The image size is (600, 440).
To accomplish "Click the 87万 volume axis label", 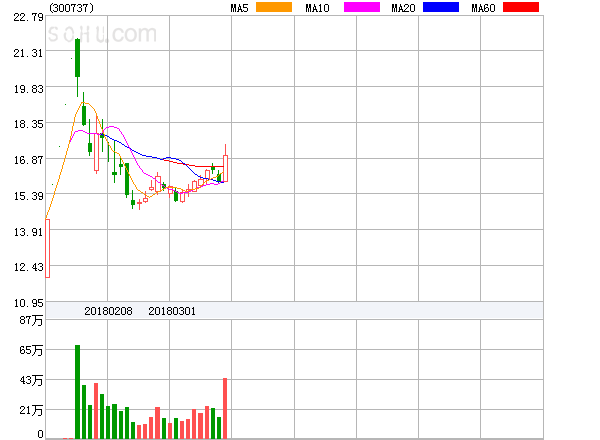I will pyautogui.click(x=31, y=320).
